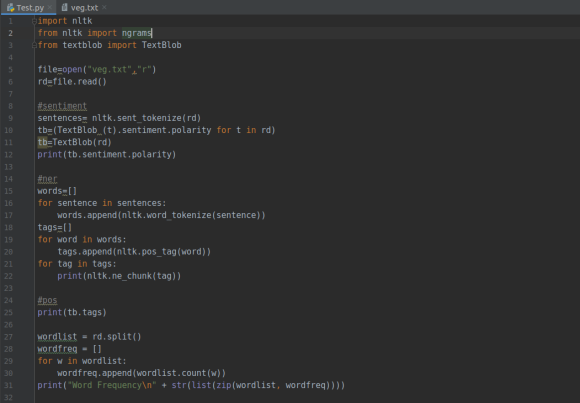The image size is (580, 403).
Task: Close the veg.txt tab
Action: [104, 7]
